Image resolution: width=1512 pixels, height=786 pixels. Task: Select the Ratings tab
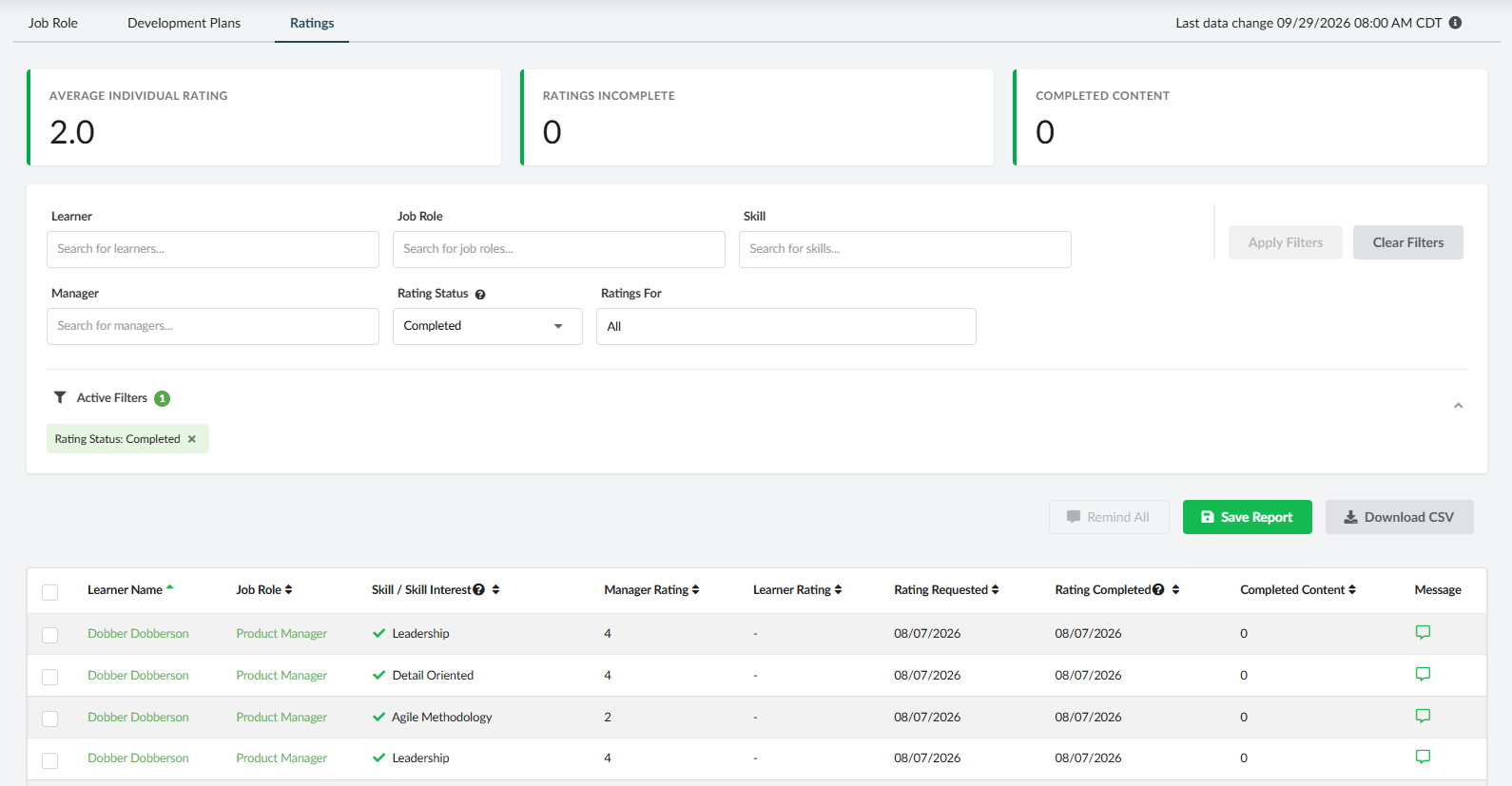(312, 23)
